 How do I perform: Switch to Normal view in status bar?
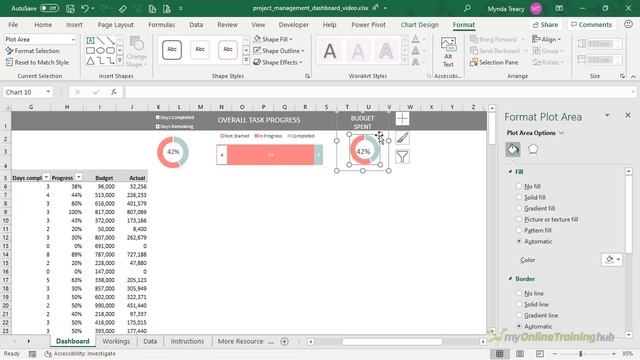(500, 354)
